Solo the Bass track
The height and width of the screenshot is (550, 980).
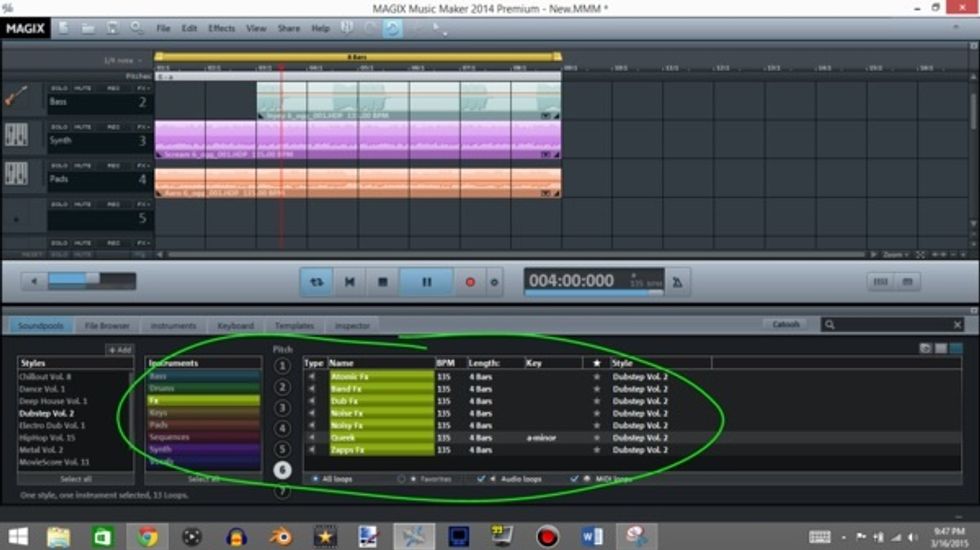coord(59,88)
